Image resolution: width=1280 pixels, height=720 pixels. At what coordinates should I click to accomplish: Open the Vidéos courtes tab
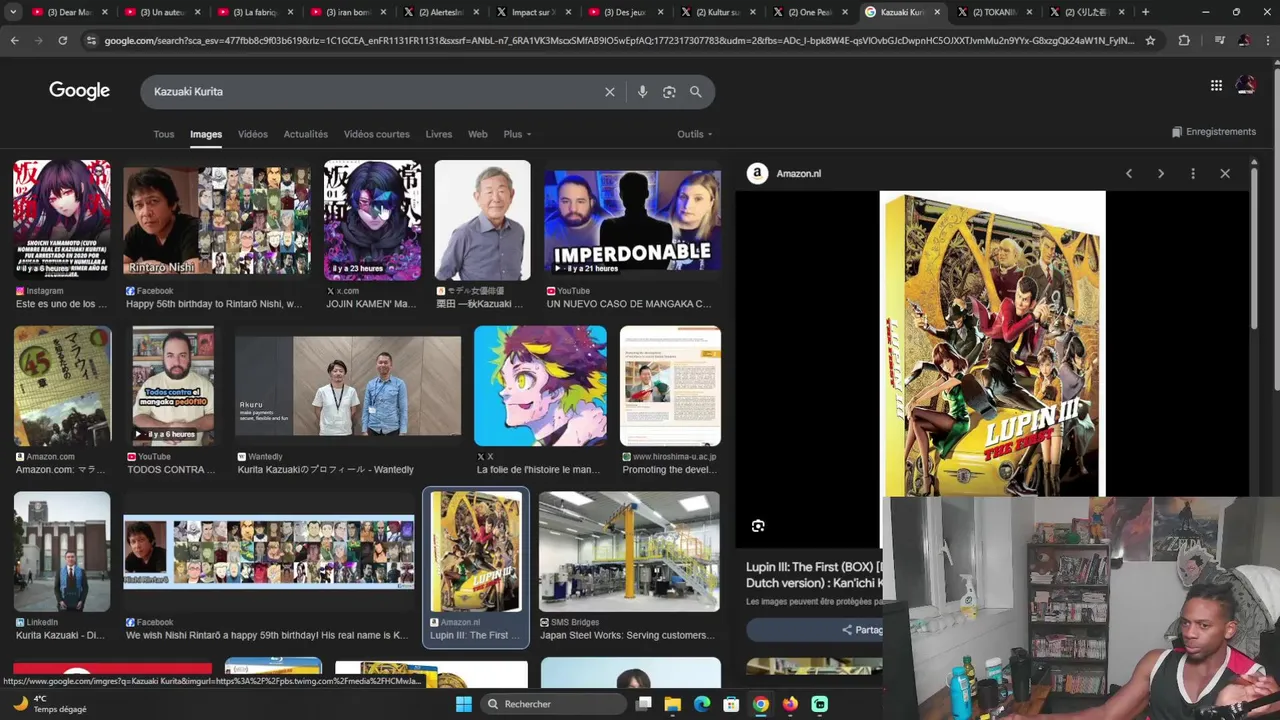[377, 134]
